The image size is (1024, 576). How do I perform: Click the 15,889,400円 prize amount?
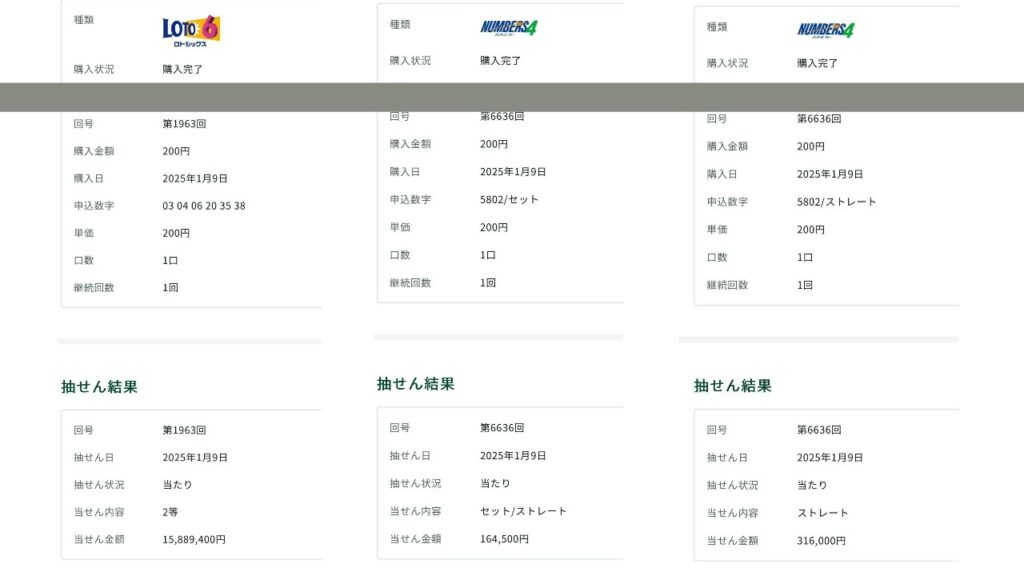click(194, 540)
